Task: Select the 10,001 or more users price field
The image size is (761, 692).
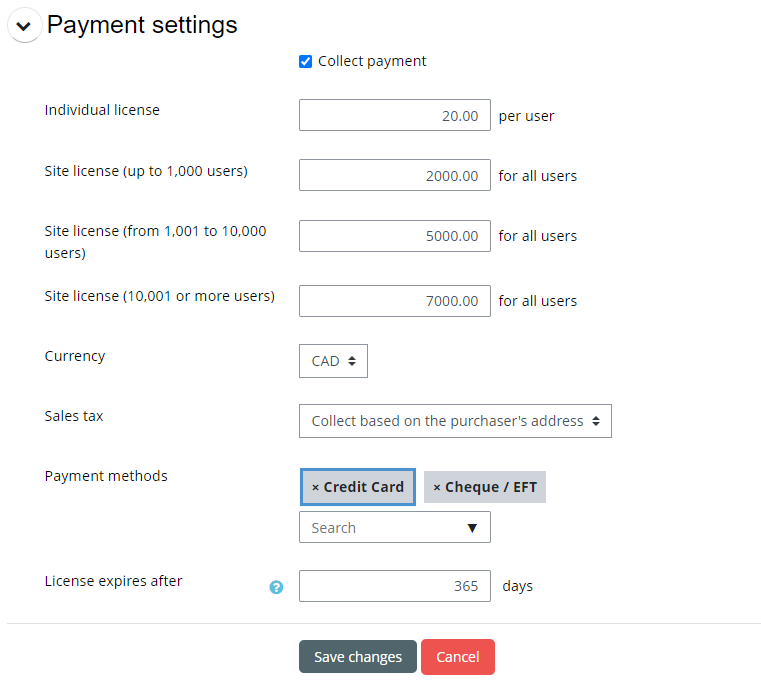Action: click(394, 300)
